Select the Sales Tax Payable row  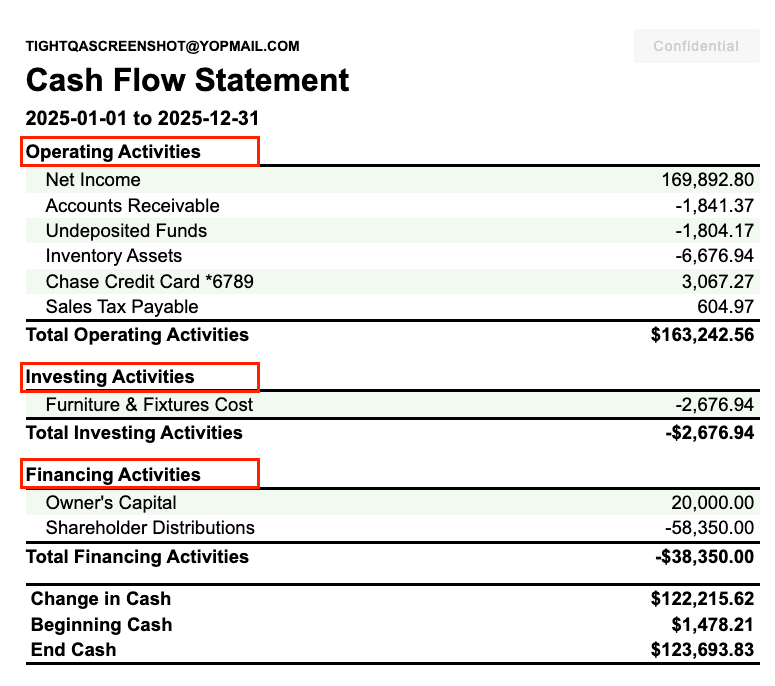[122, 307]
